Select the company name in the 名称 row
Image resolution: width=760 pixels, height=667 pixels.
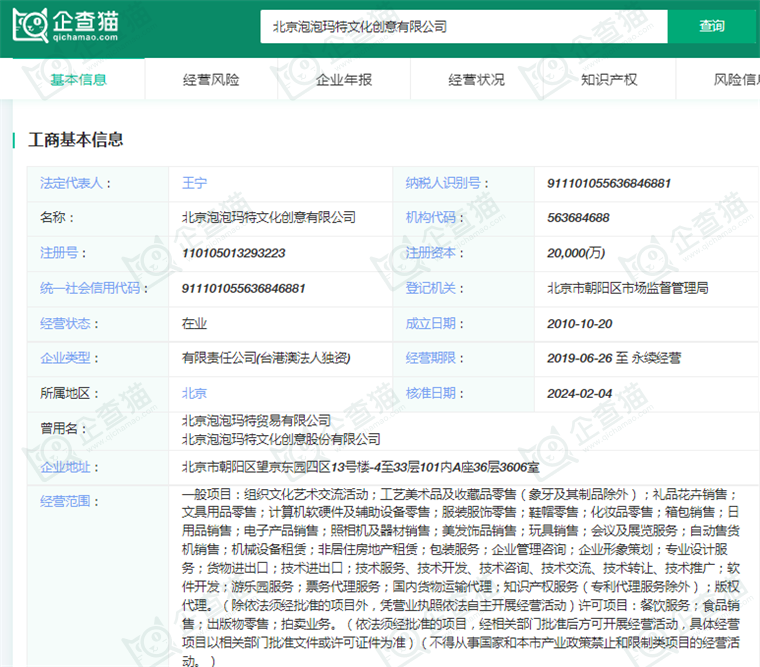tap(269, 217)
